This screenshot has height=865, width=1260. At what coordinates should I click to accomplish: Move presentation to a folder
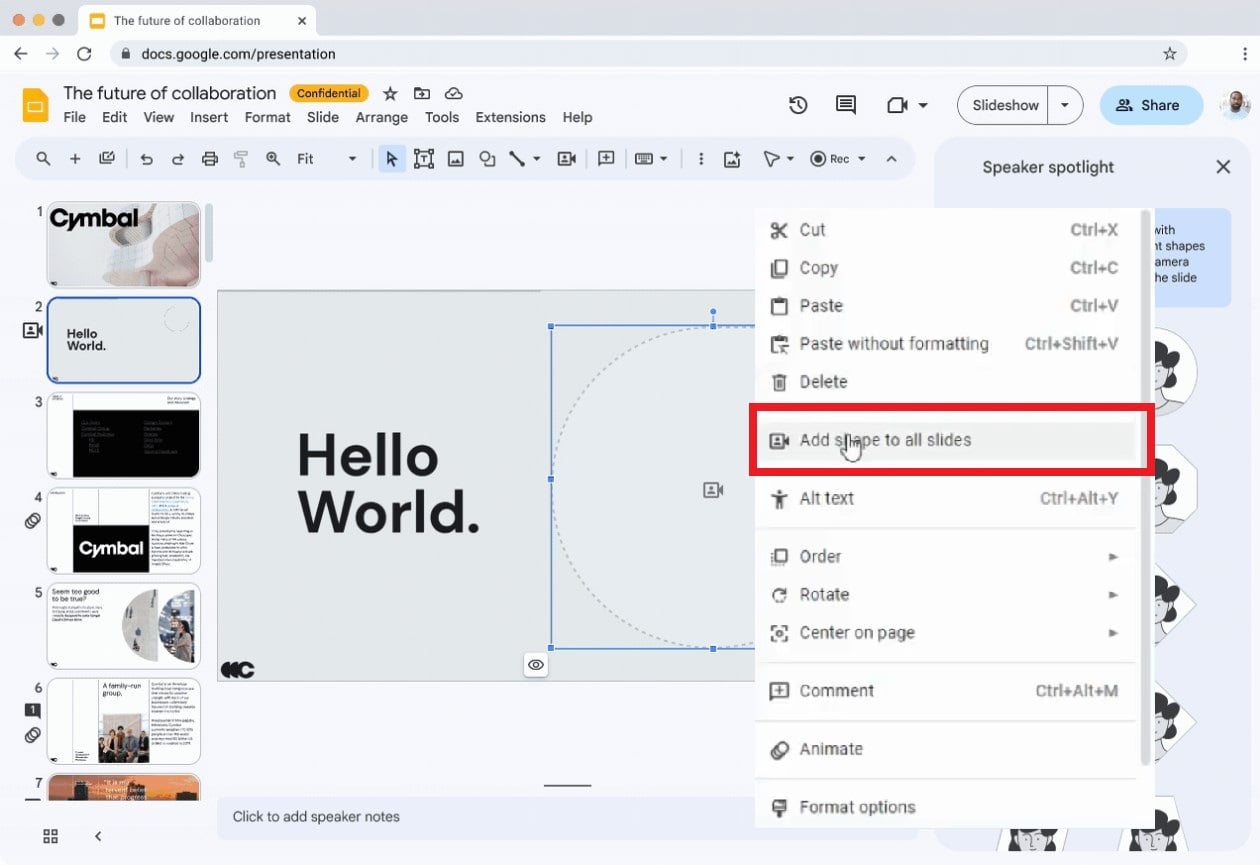422,93
